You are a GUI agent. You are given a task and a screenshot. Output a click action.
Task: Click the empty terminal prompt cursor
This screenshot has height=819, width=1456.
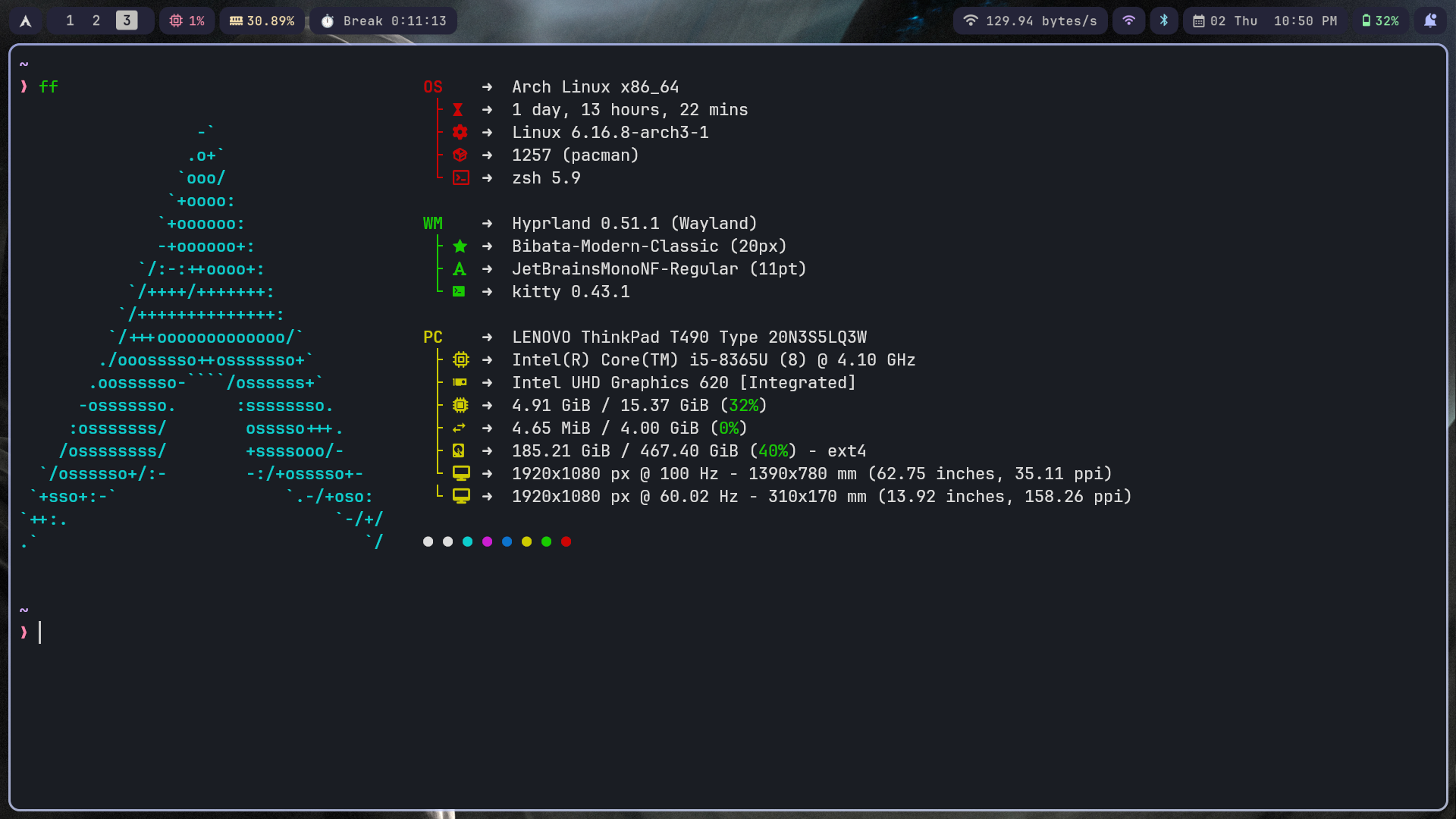pyautogui.click(x=39, y=632)
